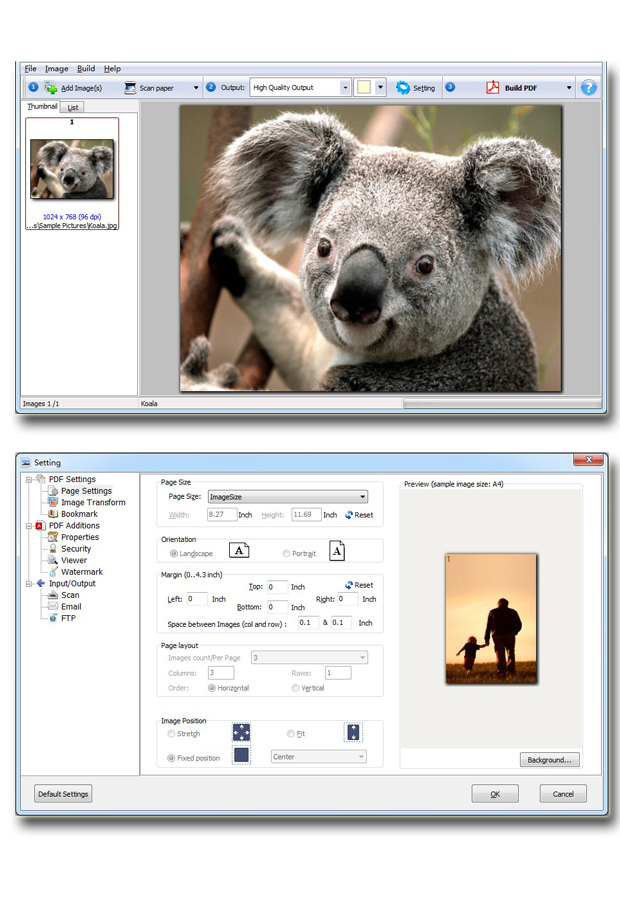Open the Help menu
620x907 pixels.
(x=112, y=68)
